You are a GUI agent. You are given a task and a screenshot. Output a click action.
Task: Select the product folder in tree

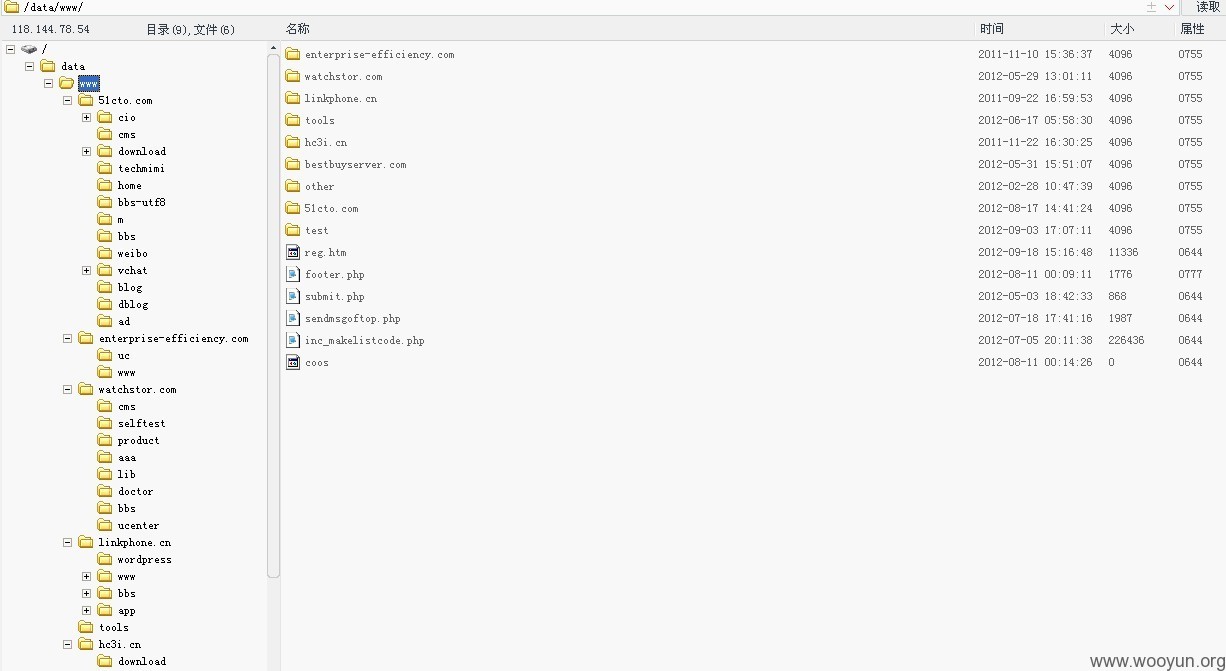tap(138, 440)
